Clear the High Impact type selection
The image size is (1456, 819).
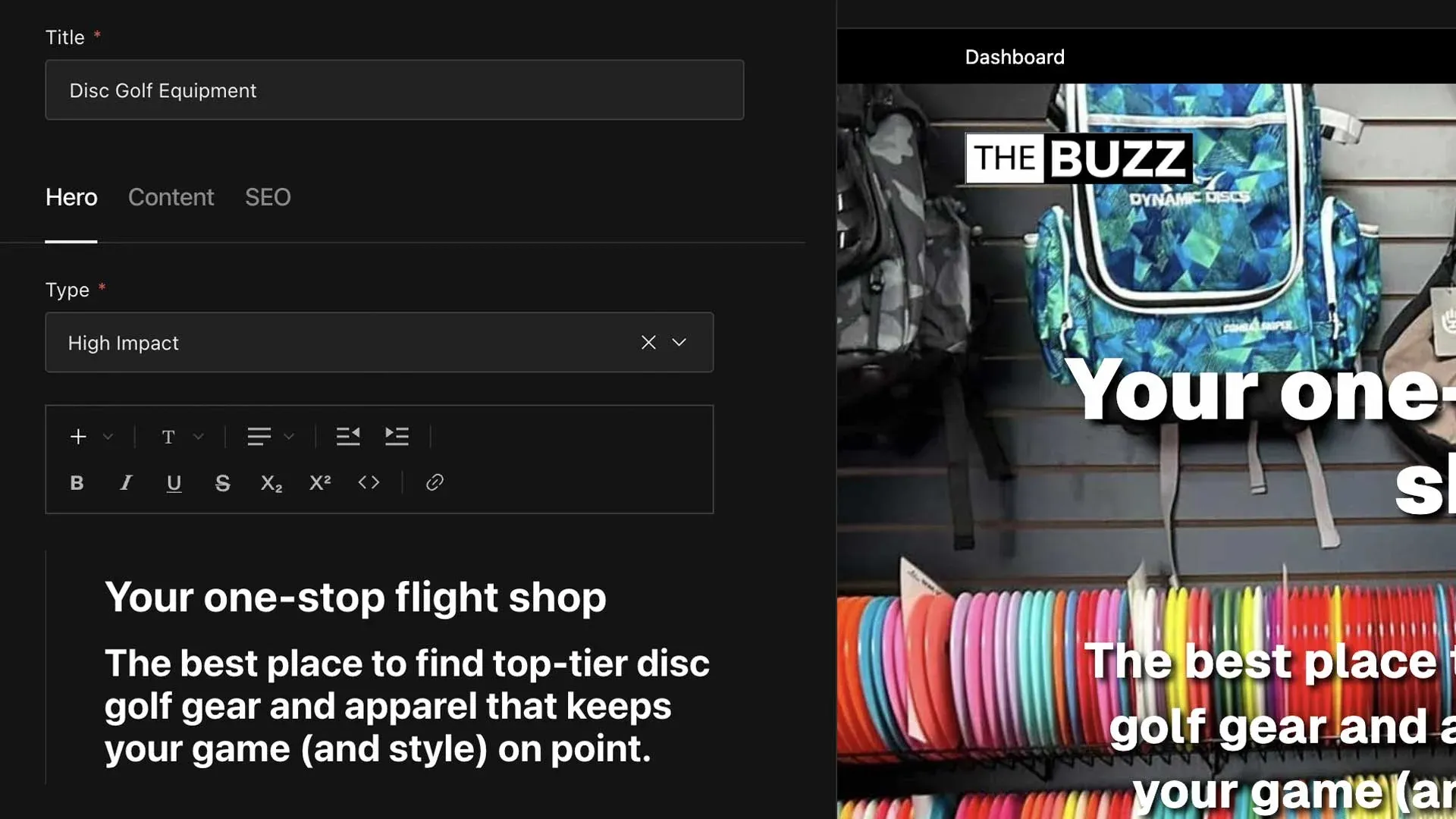(x=648, y=342)
